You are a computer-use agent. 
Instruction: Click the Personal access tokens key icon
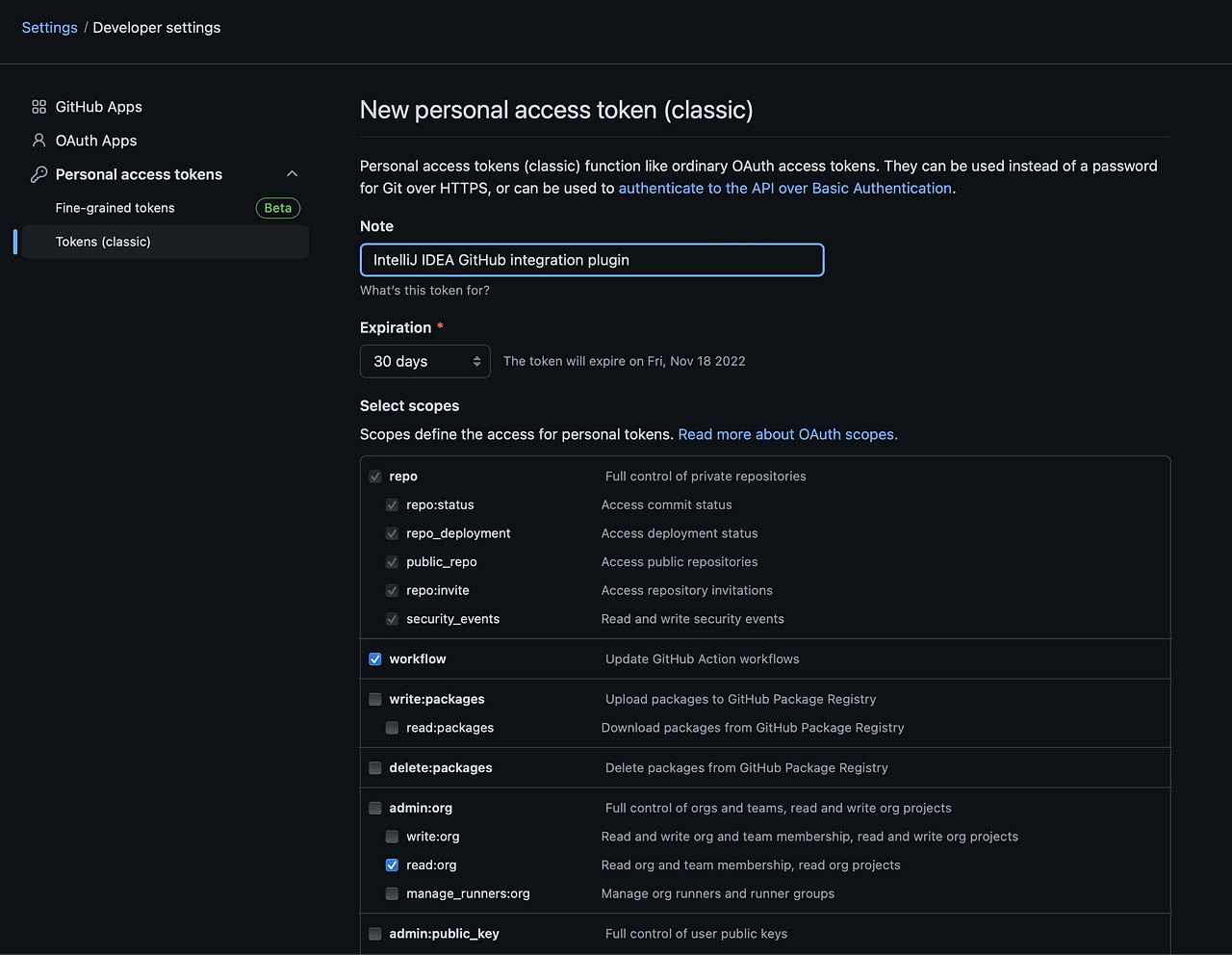tap(38, 174)
